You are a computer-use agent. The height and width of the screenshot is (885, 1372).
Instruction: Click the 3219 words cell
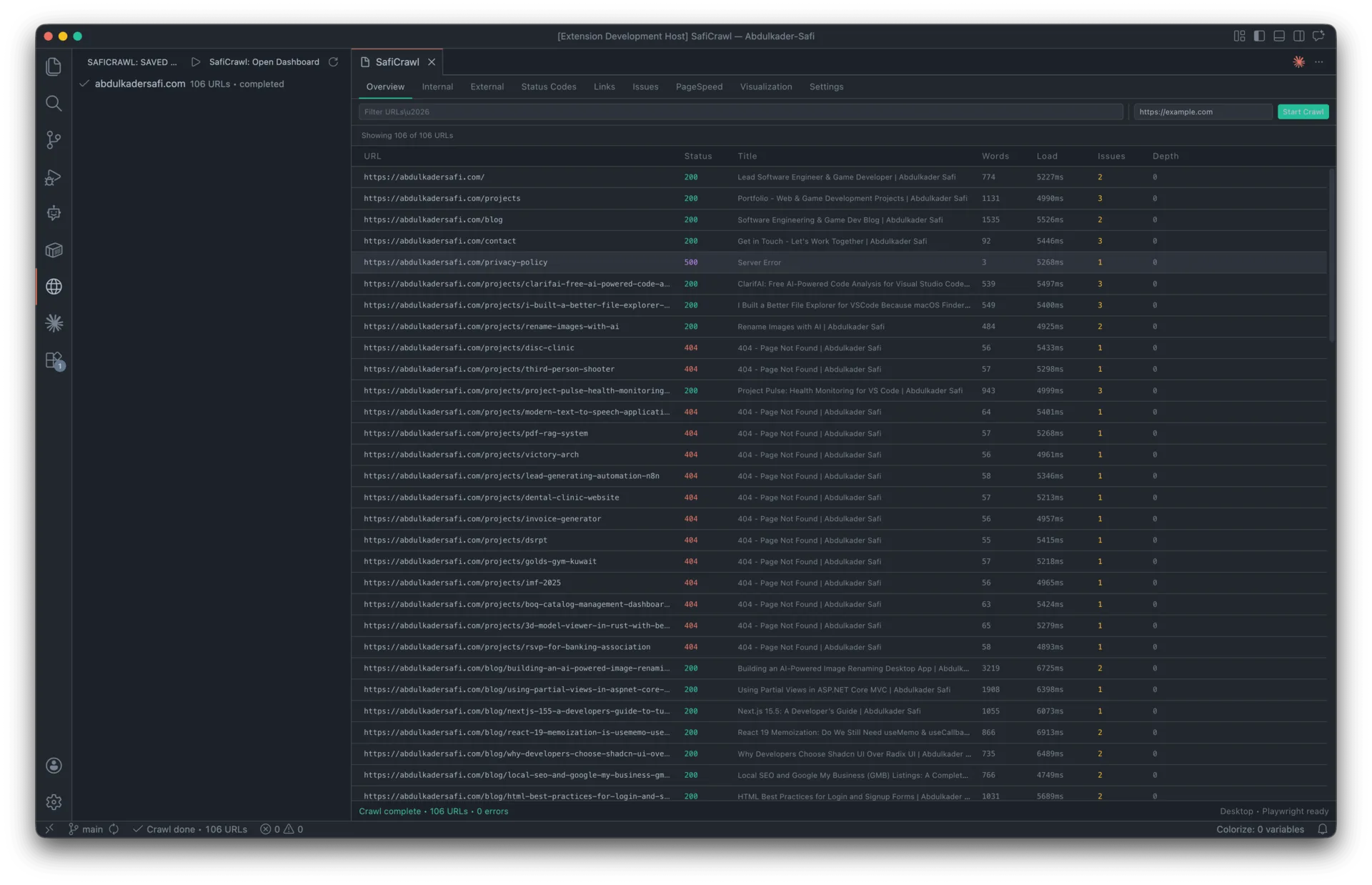[990, 668]
